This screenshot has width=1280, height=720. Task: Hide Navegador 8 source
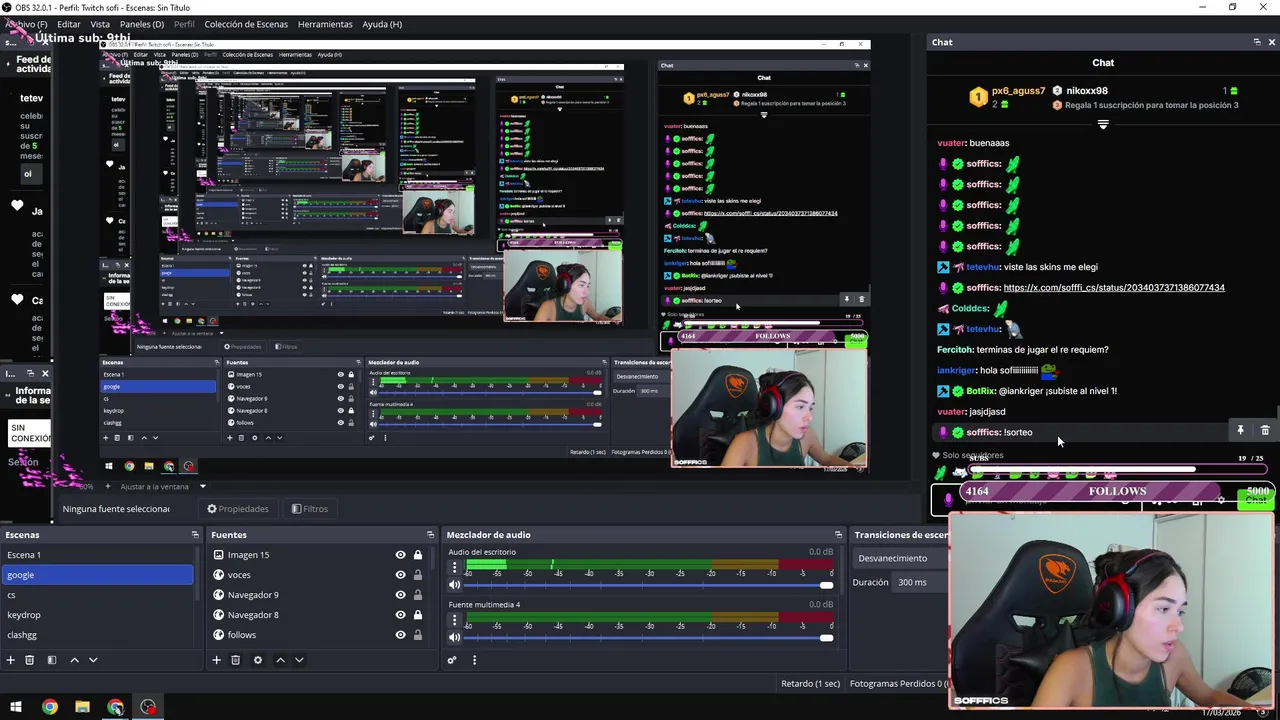(400, 615)
